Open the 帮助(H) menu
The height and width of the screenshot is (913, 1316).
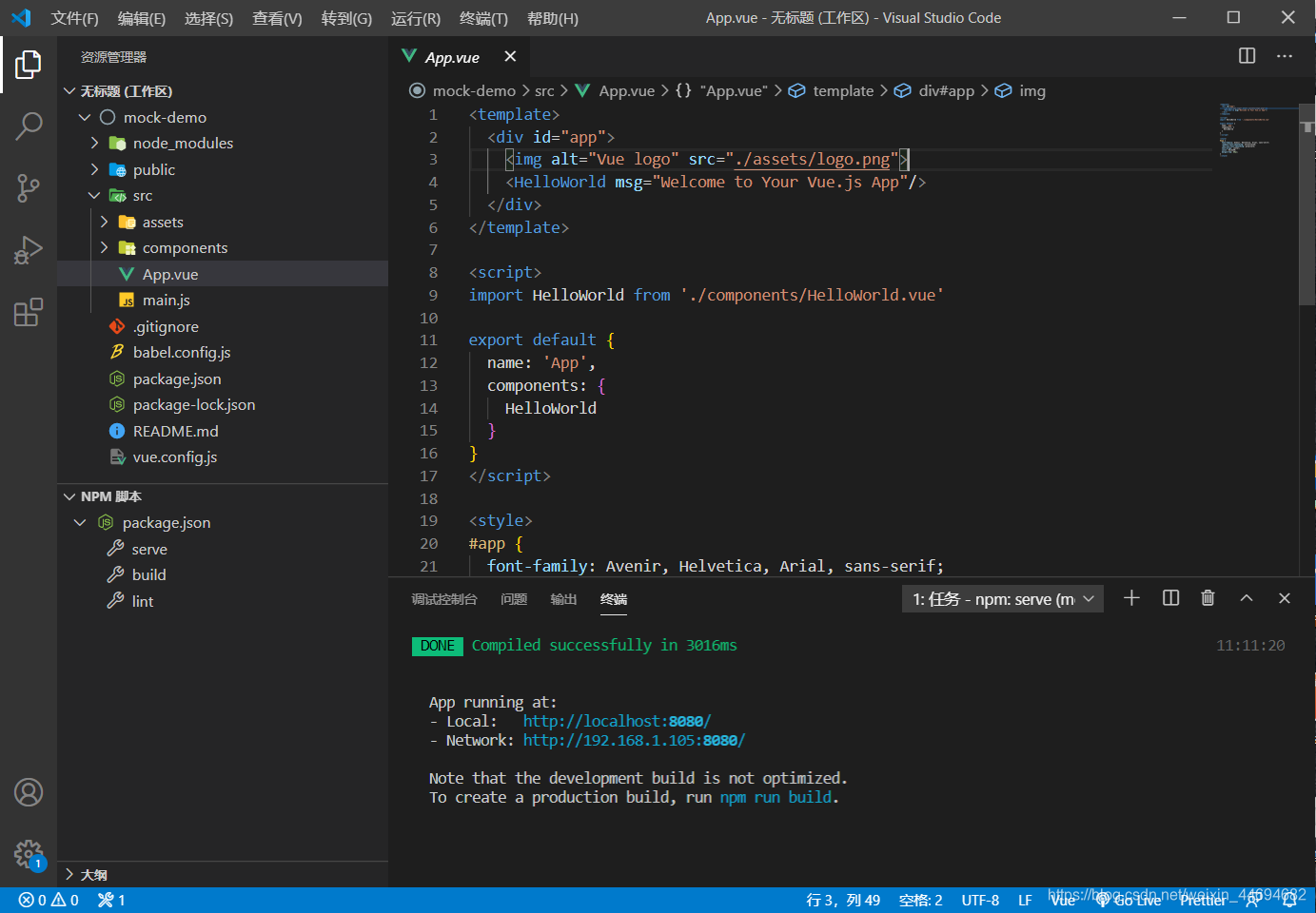pyautogui.click(x=553, y=18)
